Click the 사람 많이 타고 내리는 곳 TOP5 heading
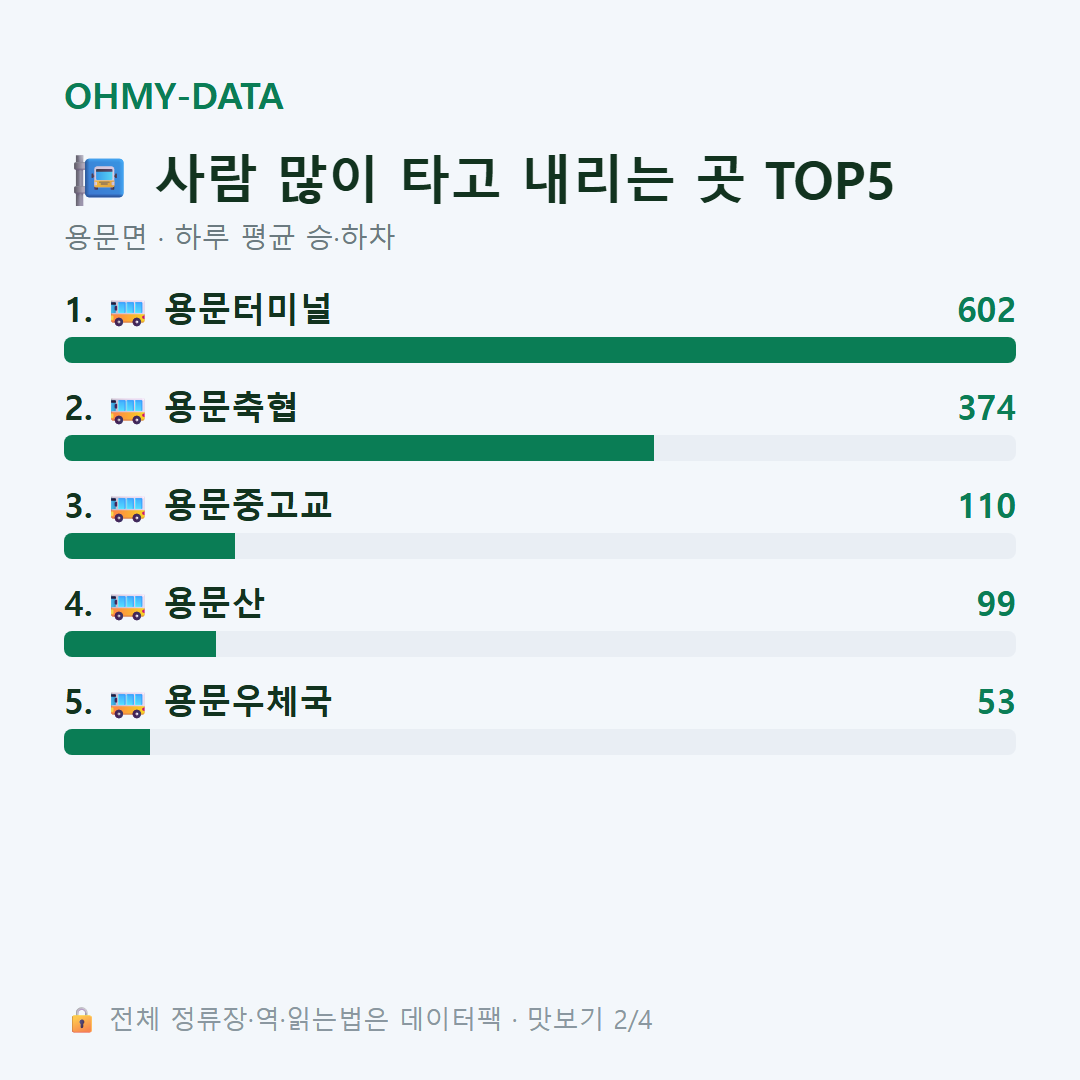Screen dimensions: 1080x1080 click(525, 180)
